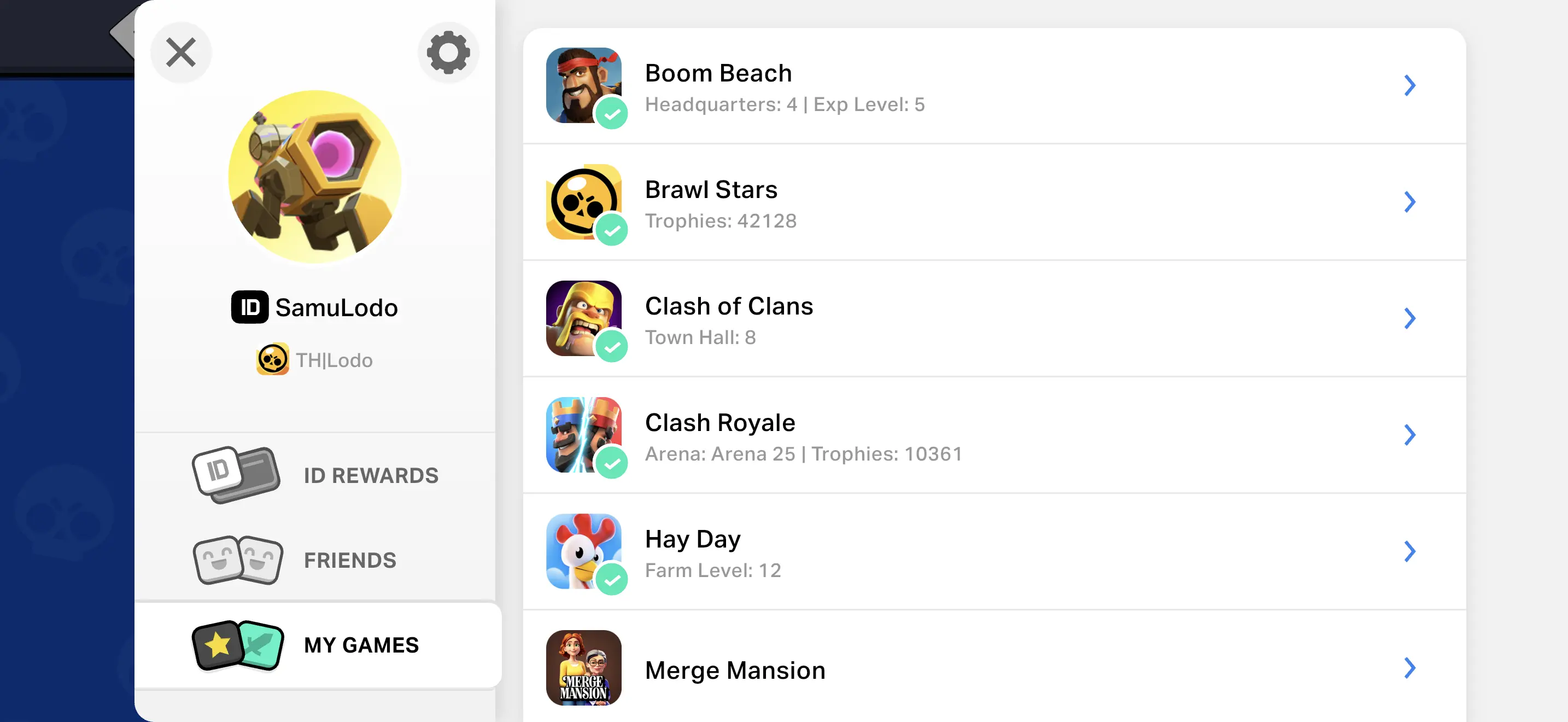Tap the Clash of Clans icon
This screenshot has height=722, width=1568.
pyautogui.click(x=583, y=318)
